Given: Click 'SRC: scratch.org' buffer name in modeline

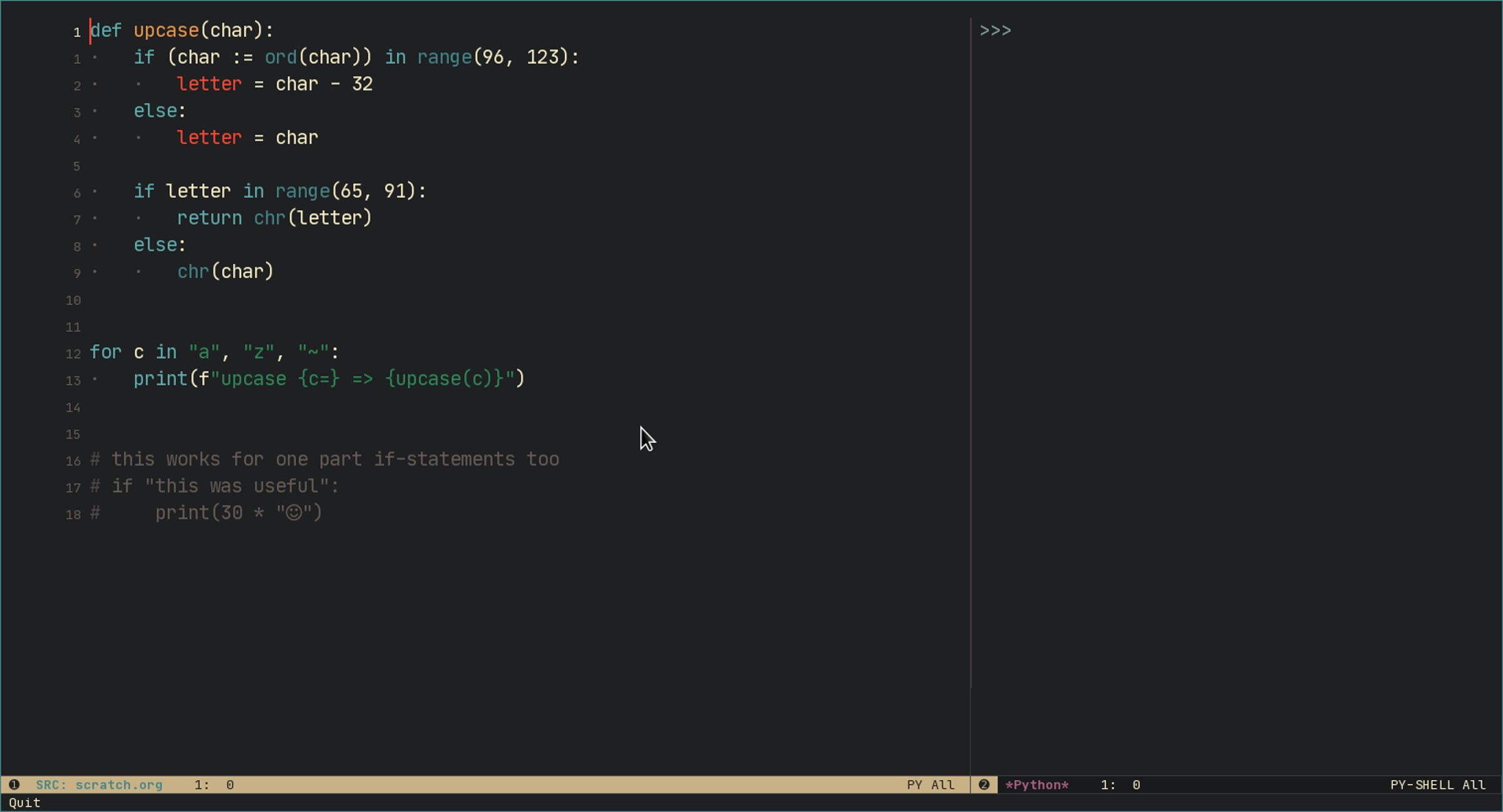Looking at the screenshot, I should tap(99, 784).
